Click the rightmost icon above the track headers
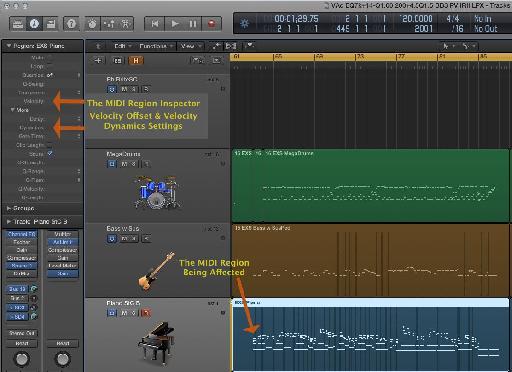This screenshot has height=372, width=512. [x=216, y=60]
